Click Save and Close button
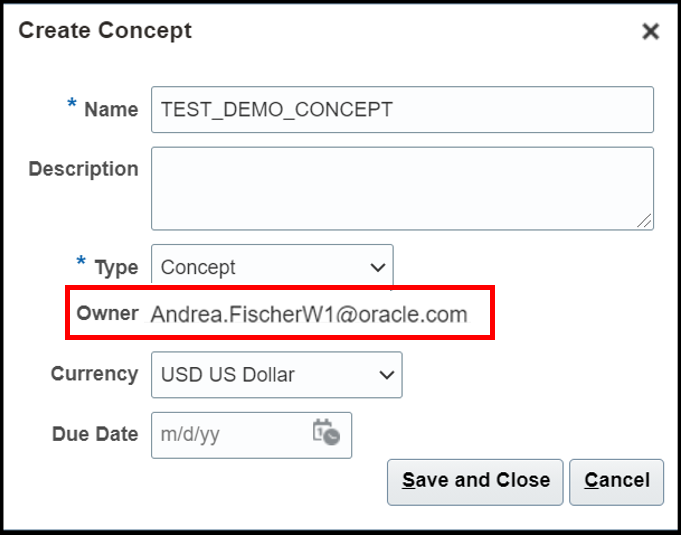Viewport: 682px width, 535px height. click(x=475, y=482)
